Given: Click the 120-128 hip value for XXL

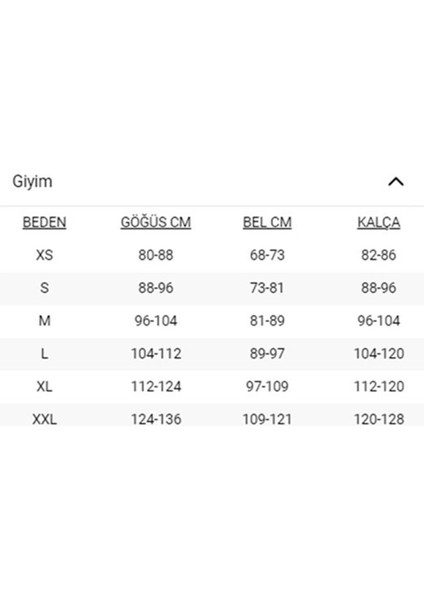Looking at the screenshot, I should tap(379, 419).
